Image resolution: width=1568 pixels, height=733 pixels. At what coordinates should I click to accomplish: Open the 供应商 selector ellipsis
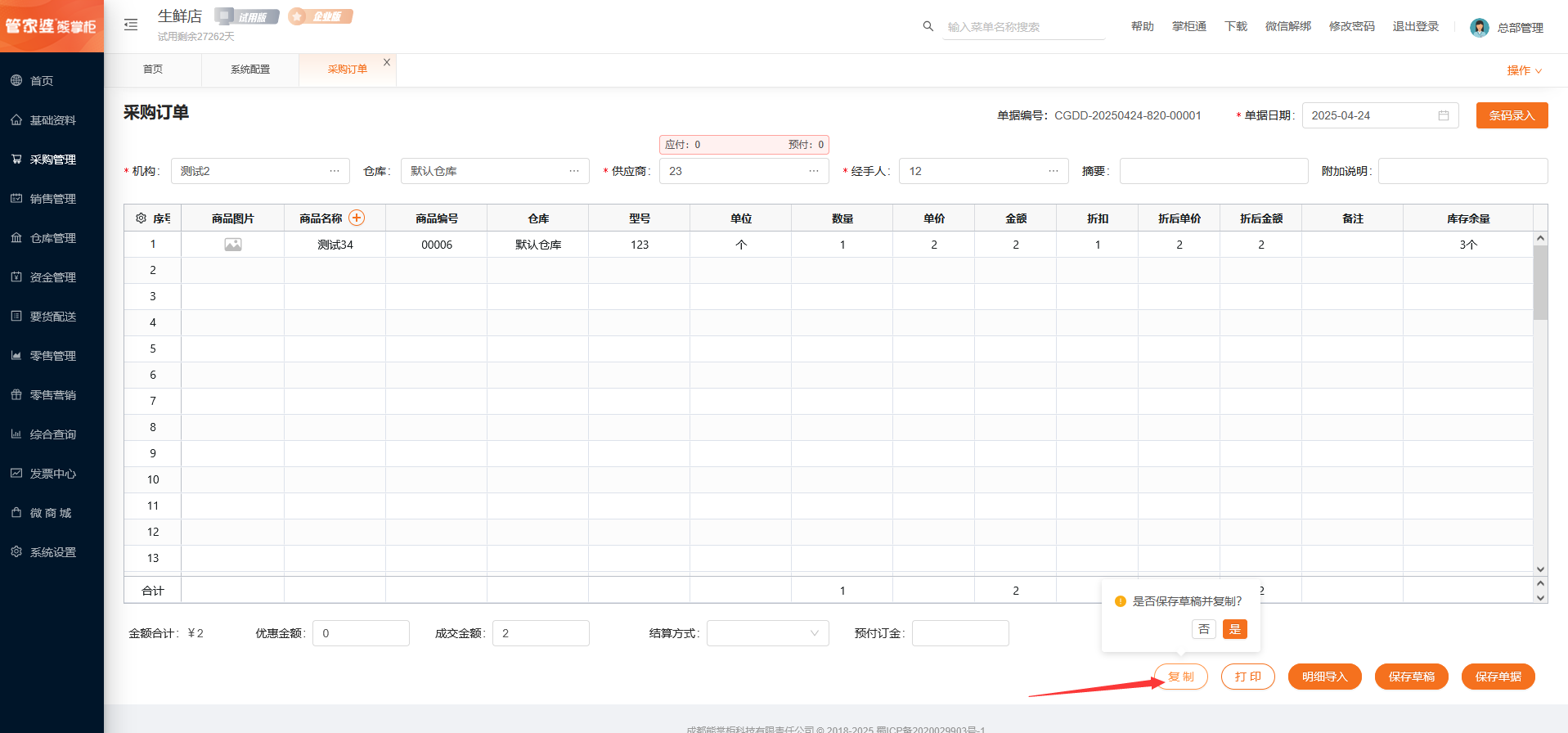point(814,171)
